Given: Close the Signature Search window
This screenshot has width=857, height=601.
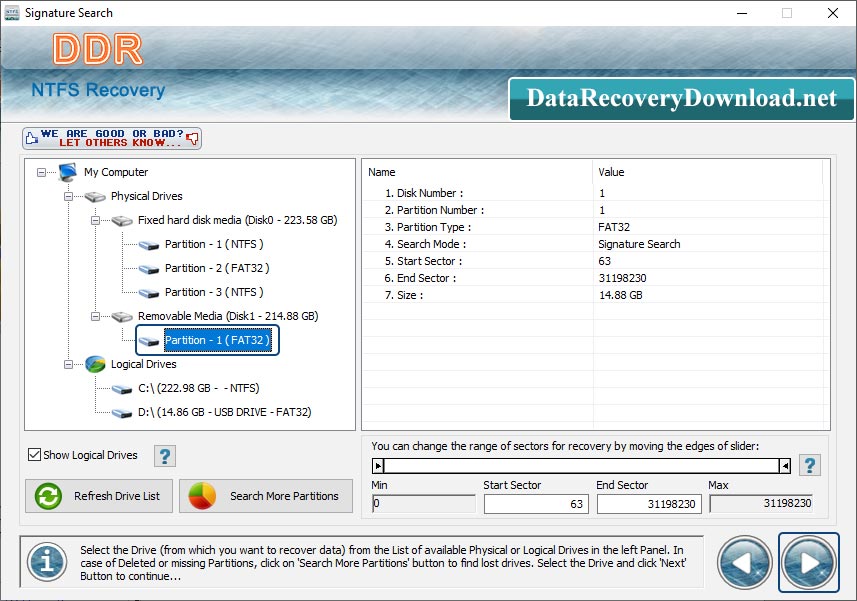Looking at the screenshot, I should click(832, 13).
